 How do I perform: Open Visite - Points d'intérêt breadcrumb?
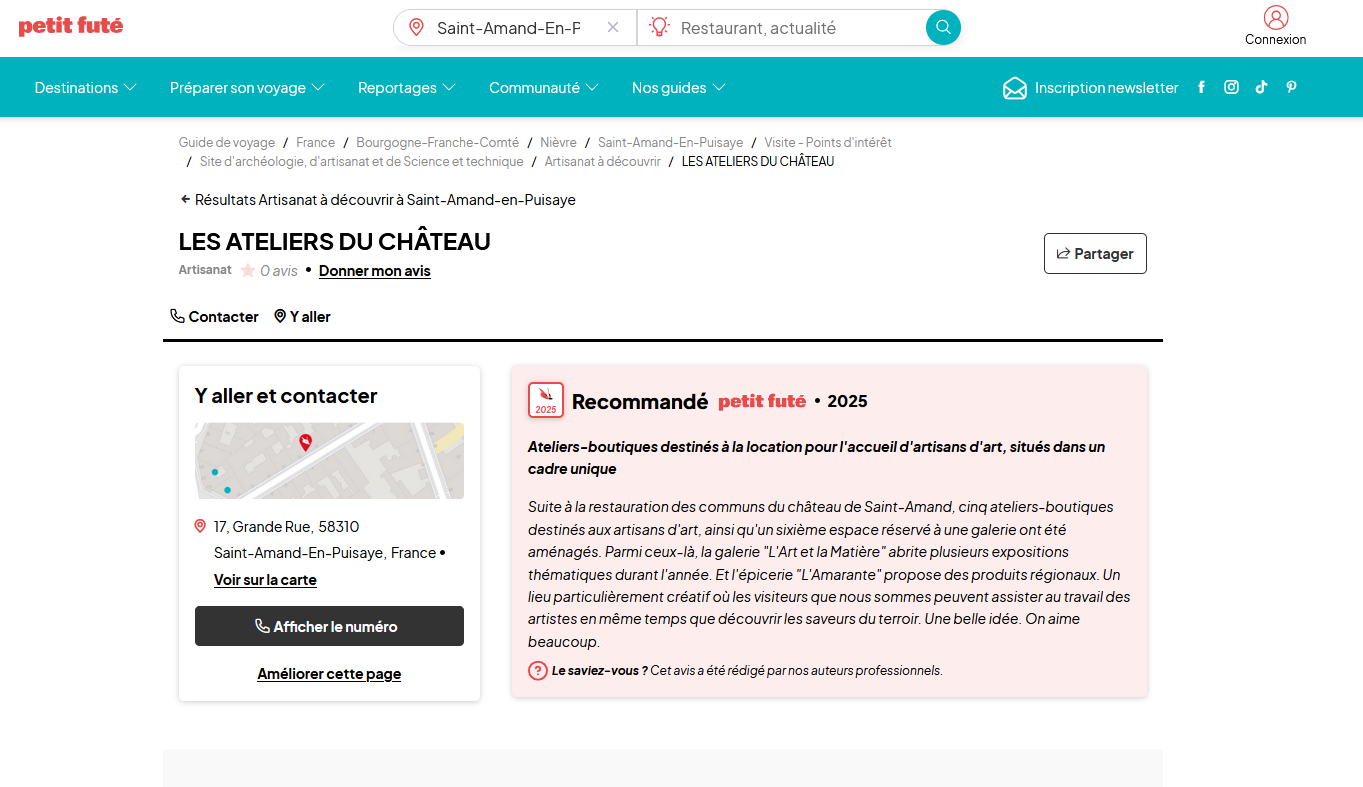pos(828,143)
